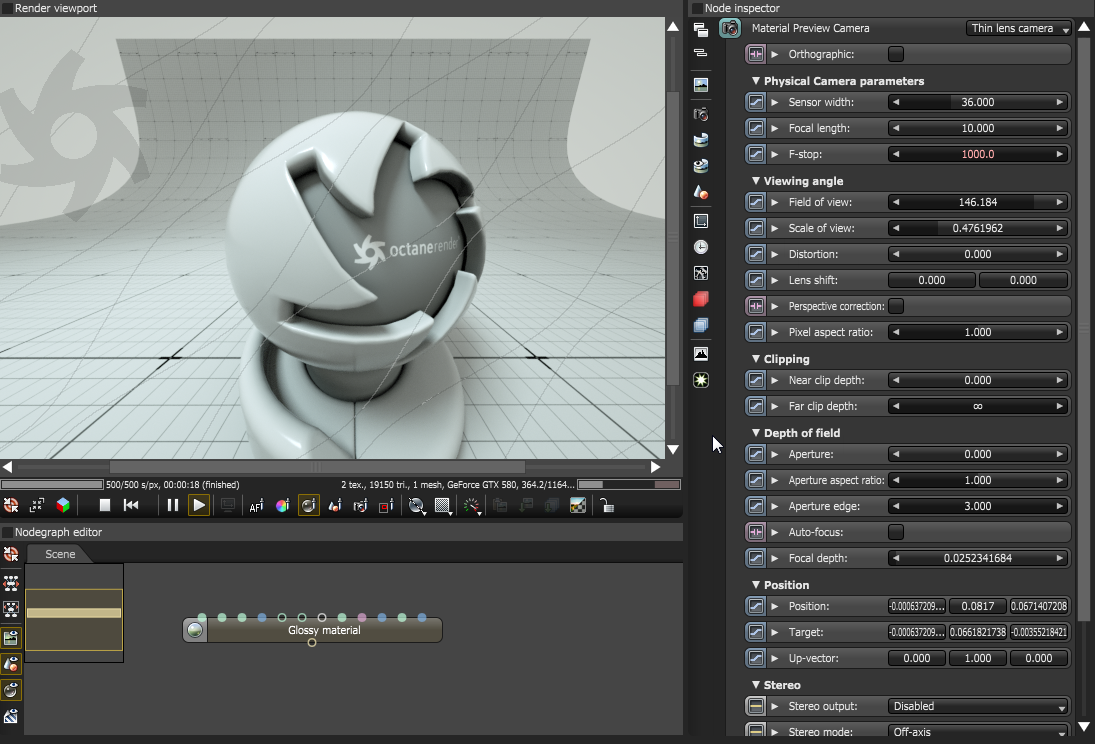
Task: Click the clock icon in inspector sidebar
Action: (700, 247)
